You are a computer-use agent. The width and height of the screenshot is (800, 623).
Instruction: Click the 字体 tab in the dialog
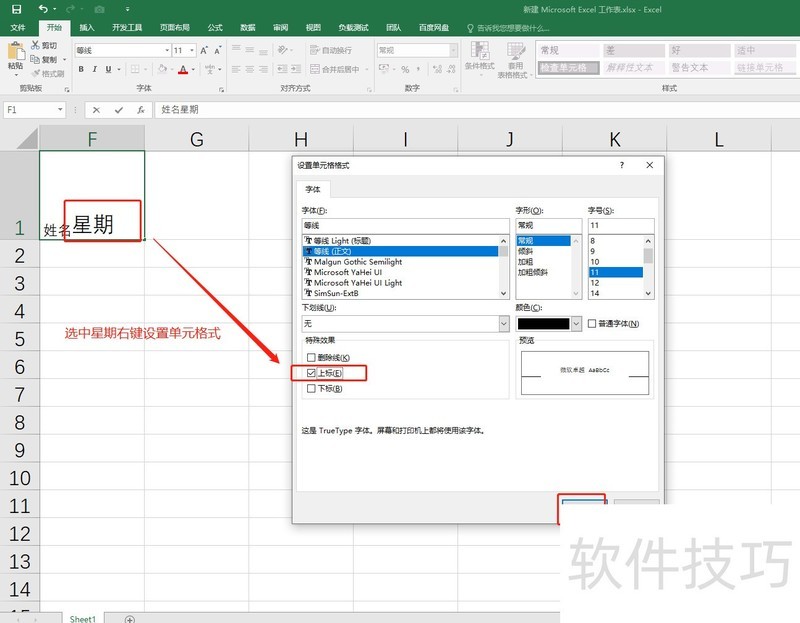pos(313,186)
